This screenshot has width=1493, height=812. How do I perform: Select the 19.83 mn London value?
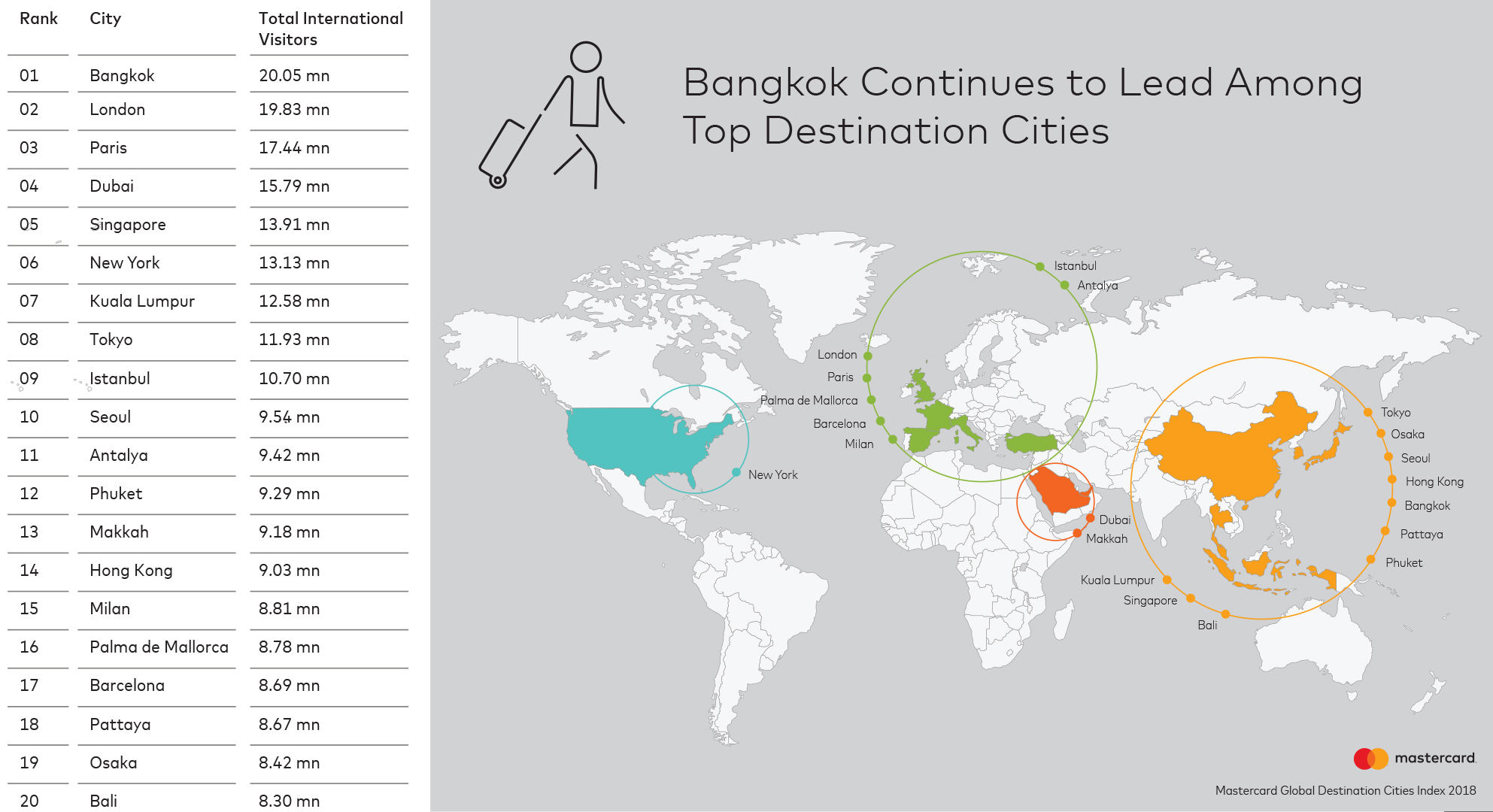294,110
